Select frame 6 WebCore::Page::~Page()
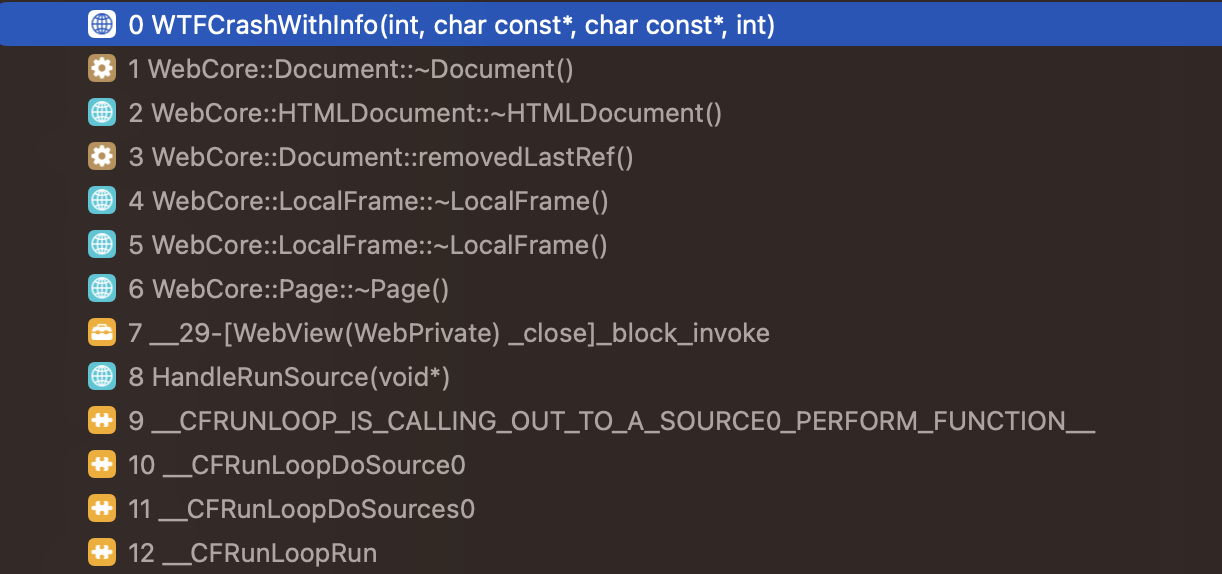 tap(289, 289)
